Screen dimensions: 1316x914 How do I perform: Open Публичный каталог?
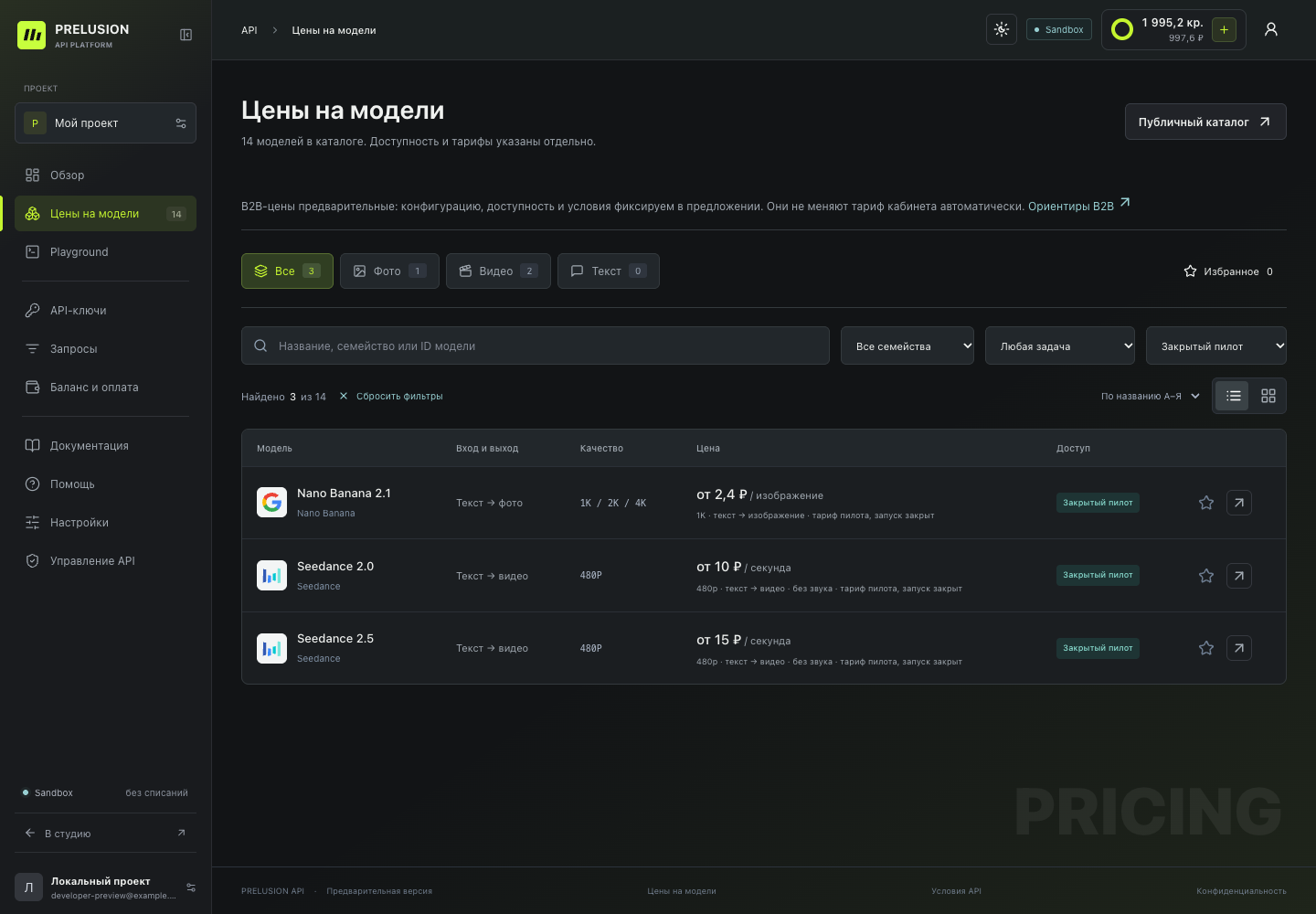(x=1205, y=122)
